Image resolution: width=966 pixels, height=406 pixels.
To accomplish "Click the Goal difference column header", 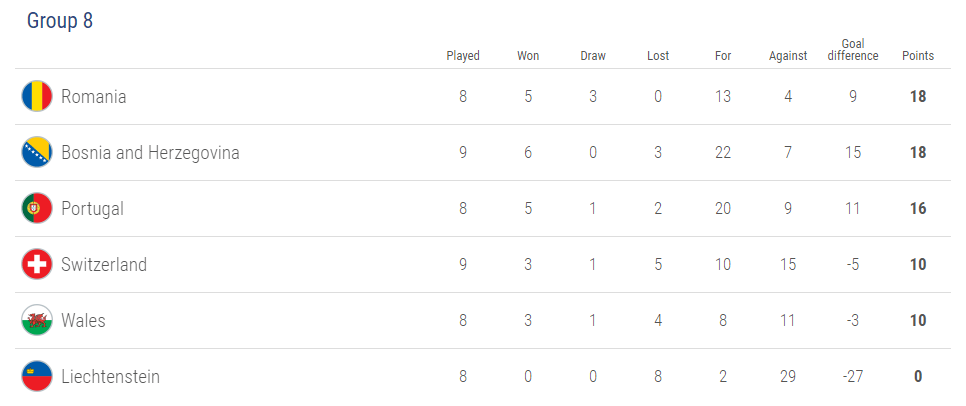I will pos(853,50).
